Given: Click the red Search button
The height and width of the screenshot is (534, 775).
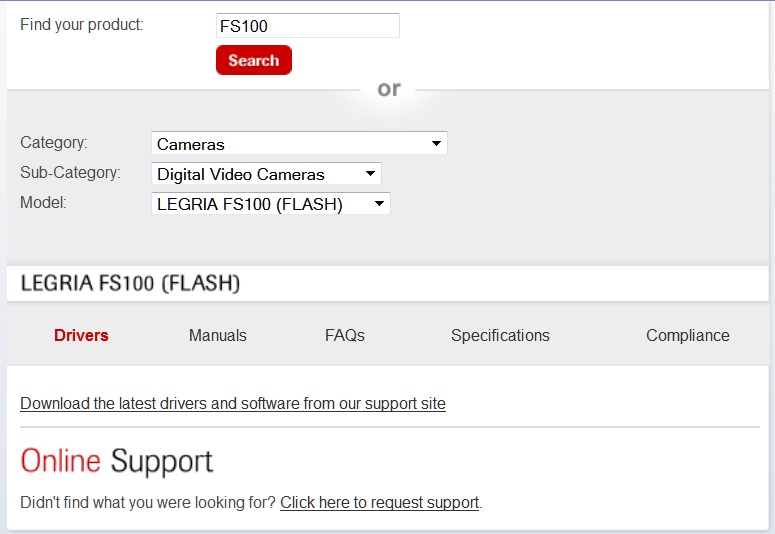Looking at the screenshot, I should (x=254, y=60).
